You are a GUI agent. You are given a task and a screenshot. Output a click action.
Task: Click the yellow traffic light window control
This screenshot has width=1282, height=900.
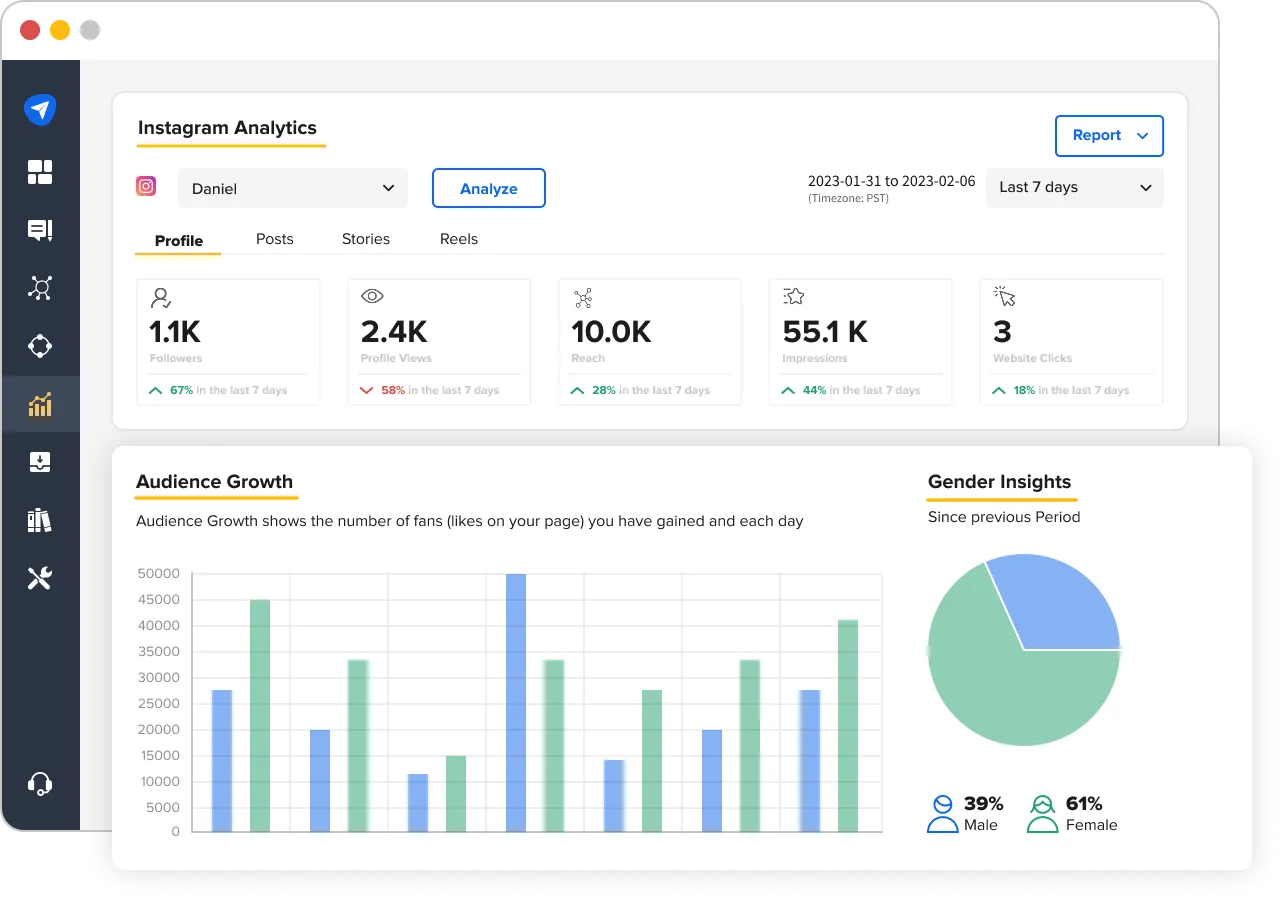pos(59,30)
